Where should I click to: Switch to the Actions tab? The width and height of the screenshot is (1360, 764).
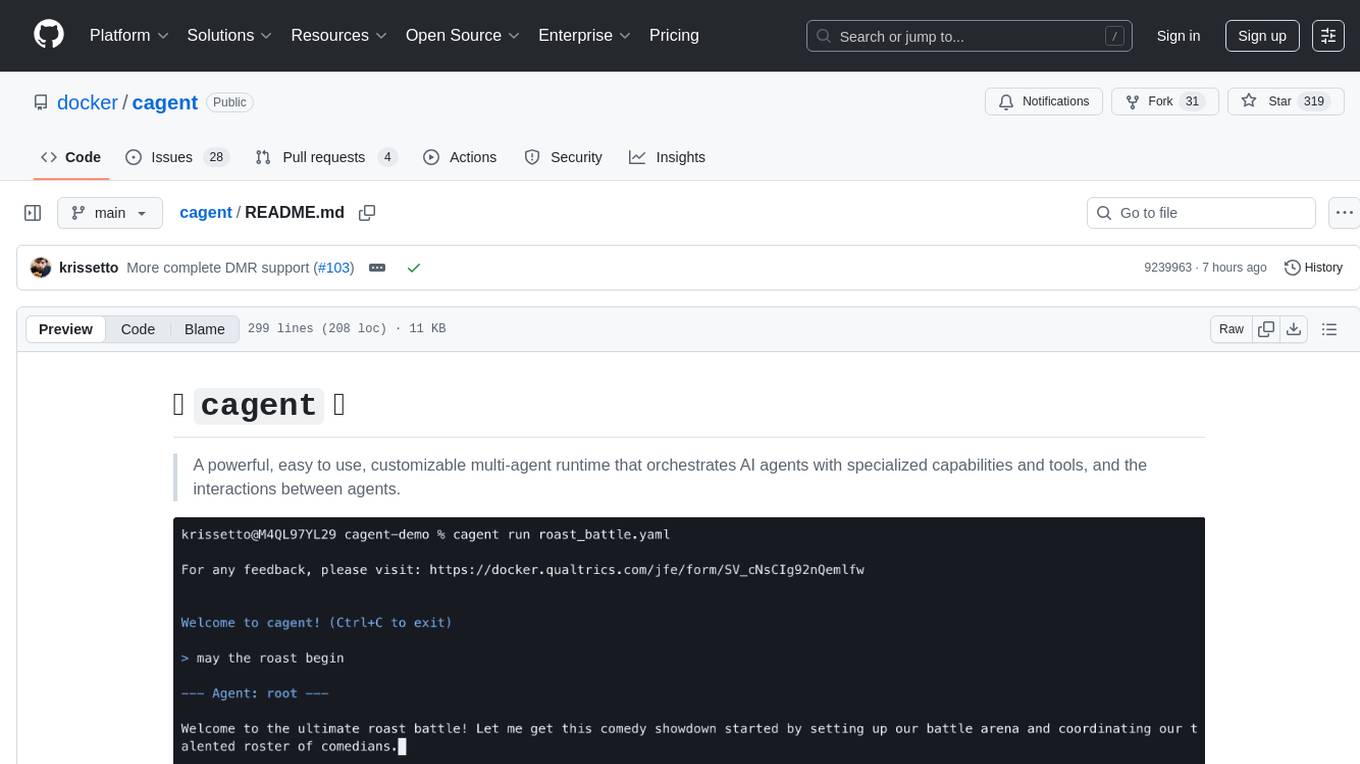[460, 157]
